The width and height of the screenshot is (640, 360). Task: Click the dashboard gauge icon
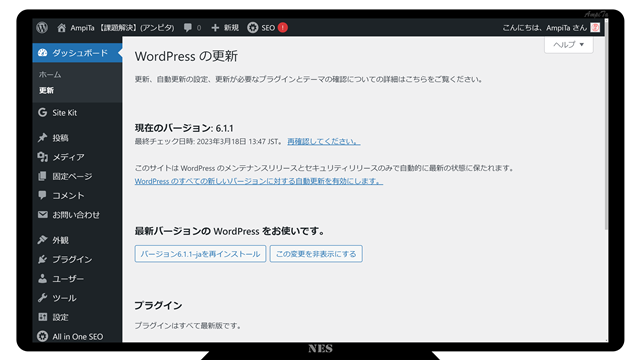tap(42, 53)
